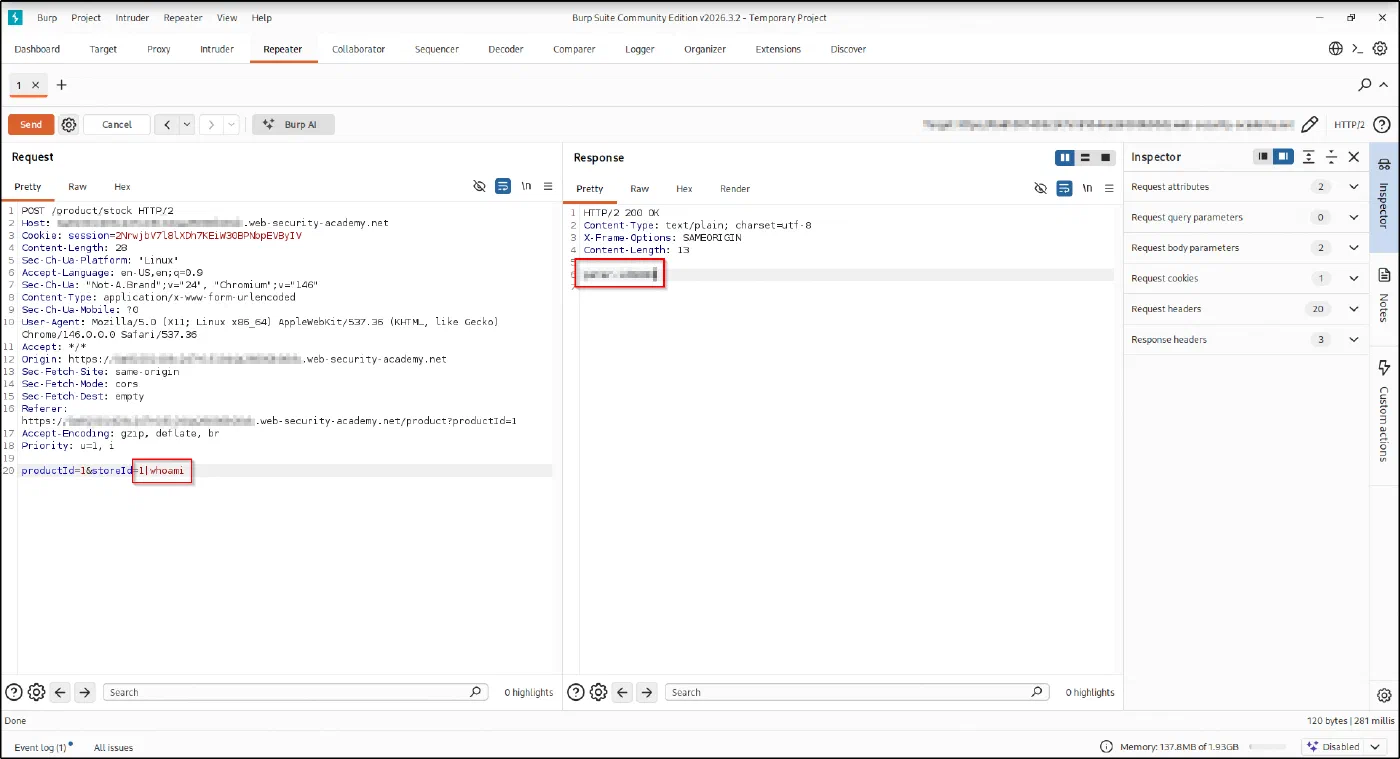Open the View menu
Image resolution: width=1400 pixels, height=759 pixels.
[x=227, y=18]
